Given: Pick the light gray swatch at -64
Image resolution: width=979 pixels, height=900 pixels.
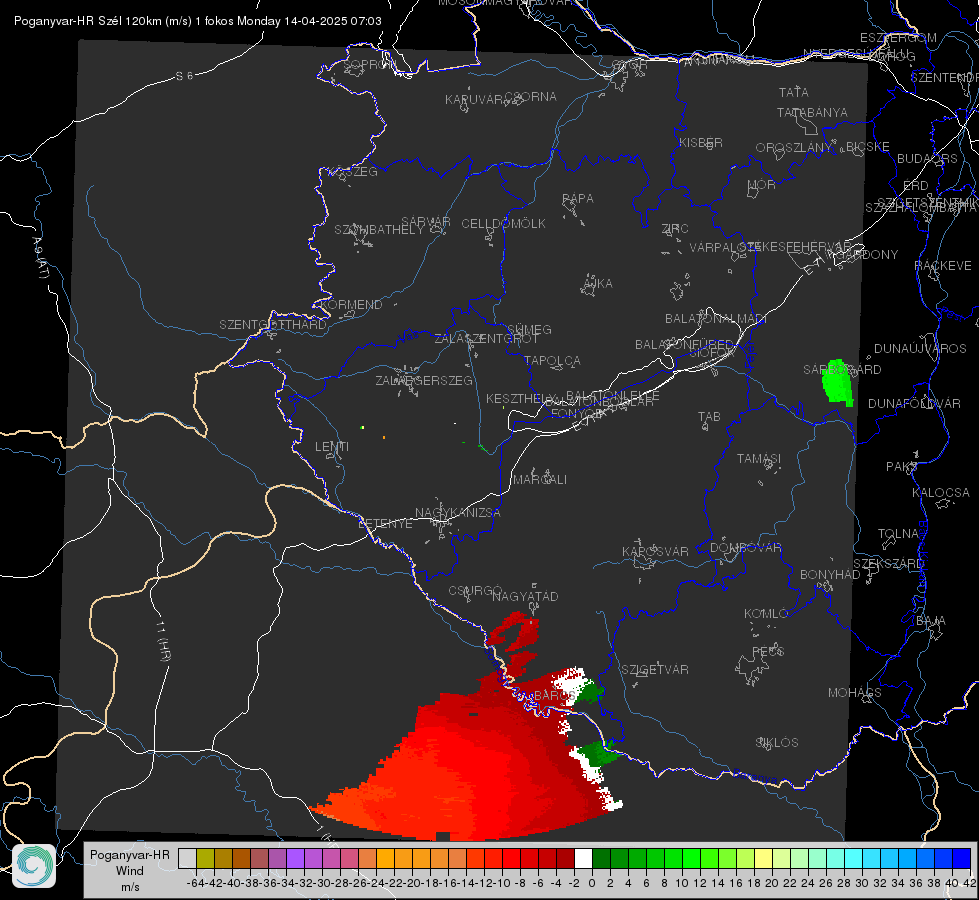Looking at the screenshot, I should pyautogui.click(x=187, y=858).
